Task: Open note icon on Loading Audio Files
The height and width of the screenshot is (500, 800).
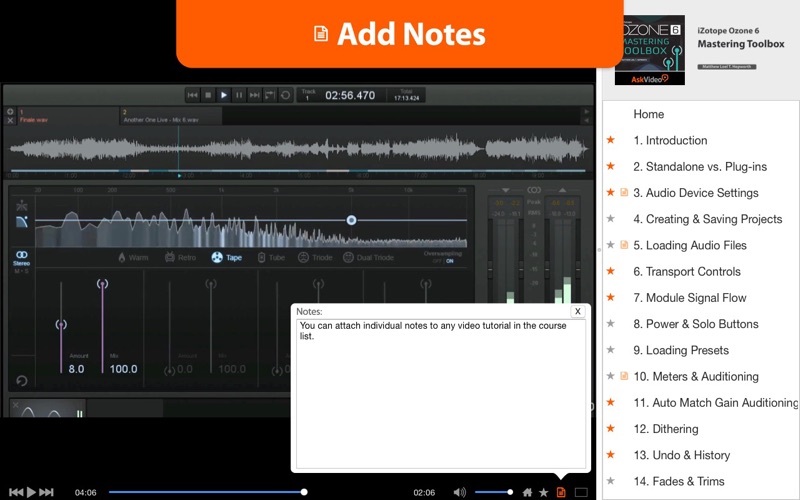Action: (x=623, y=245)
